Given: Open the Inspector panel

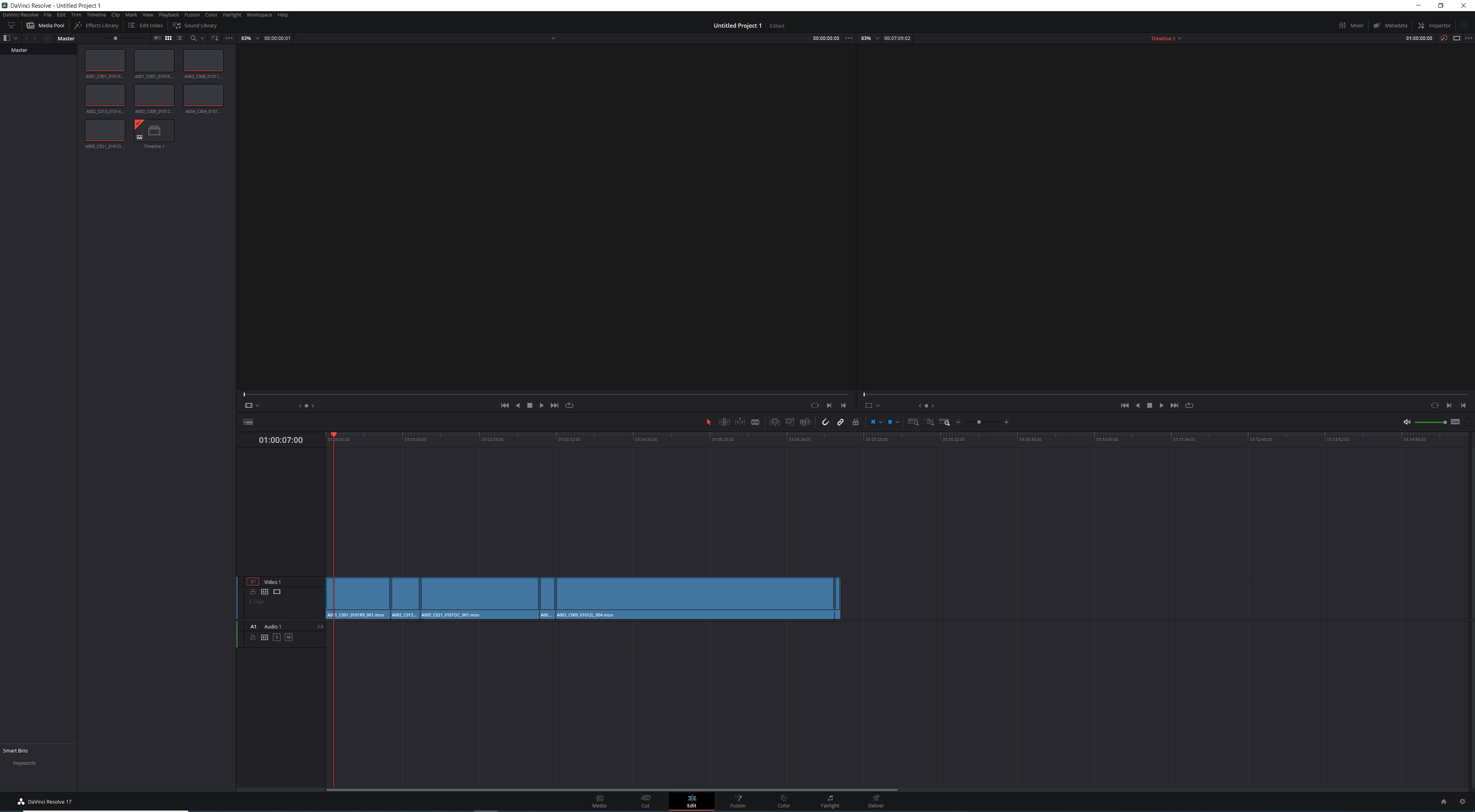Looking at the screenshot, I should coord(1434,25).
